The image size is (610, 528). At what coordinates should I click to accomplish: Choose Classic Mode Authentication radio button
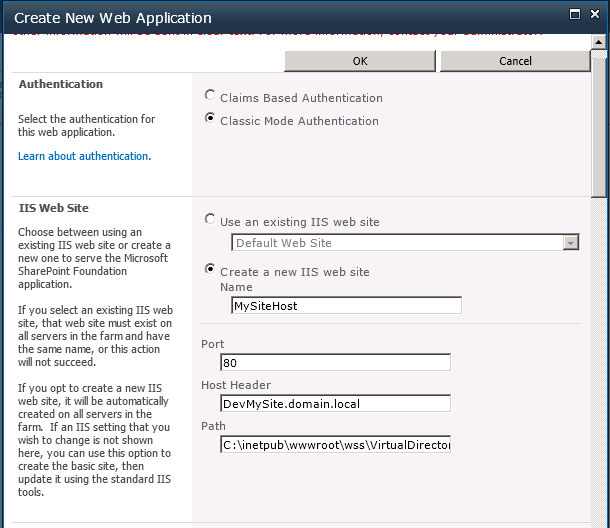point(210,119)
